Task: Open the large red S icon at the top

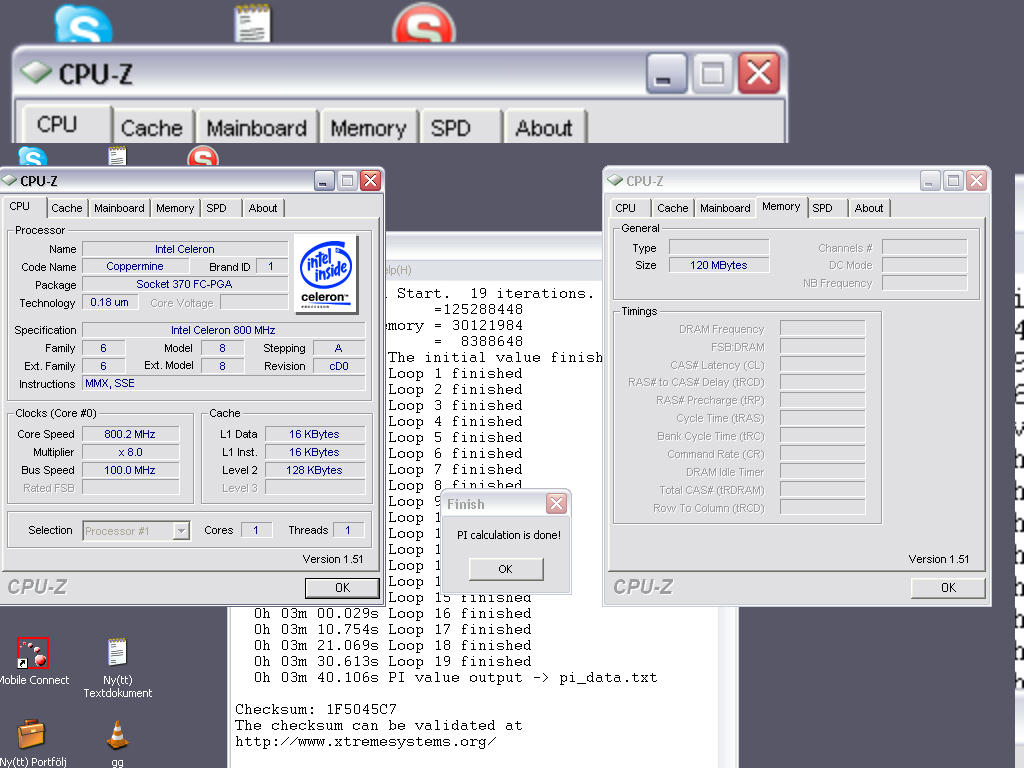Action: coord(424,24)
